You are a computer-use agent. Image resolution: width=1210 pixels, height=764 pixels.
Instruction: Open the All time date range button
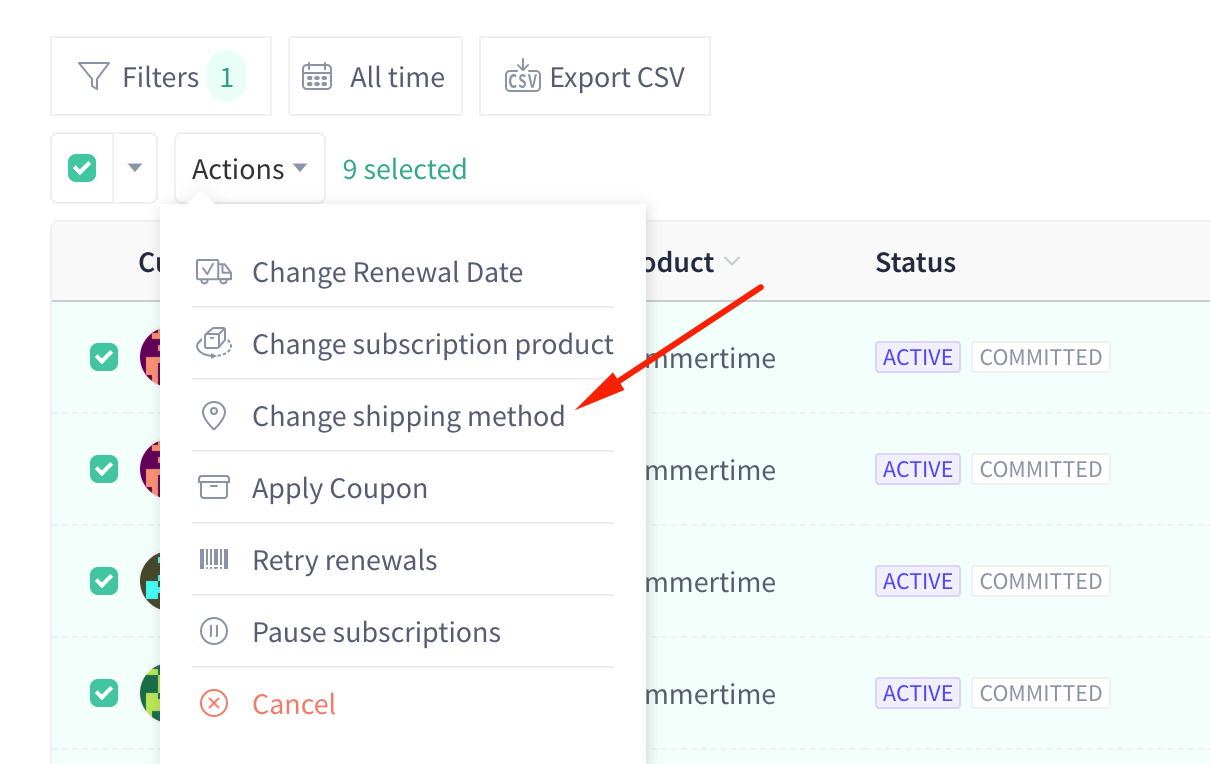(x=375, y=77)
